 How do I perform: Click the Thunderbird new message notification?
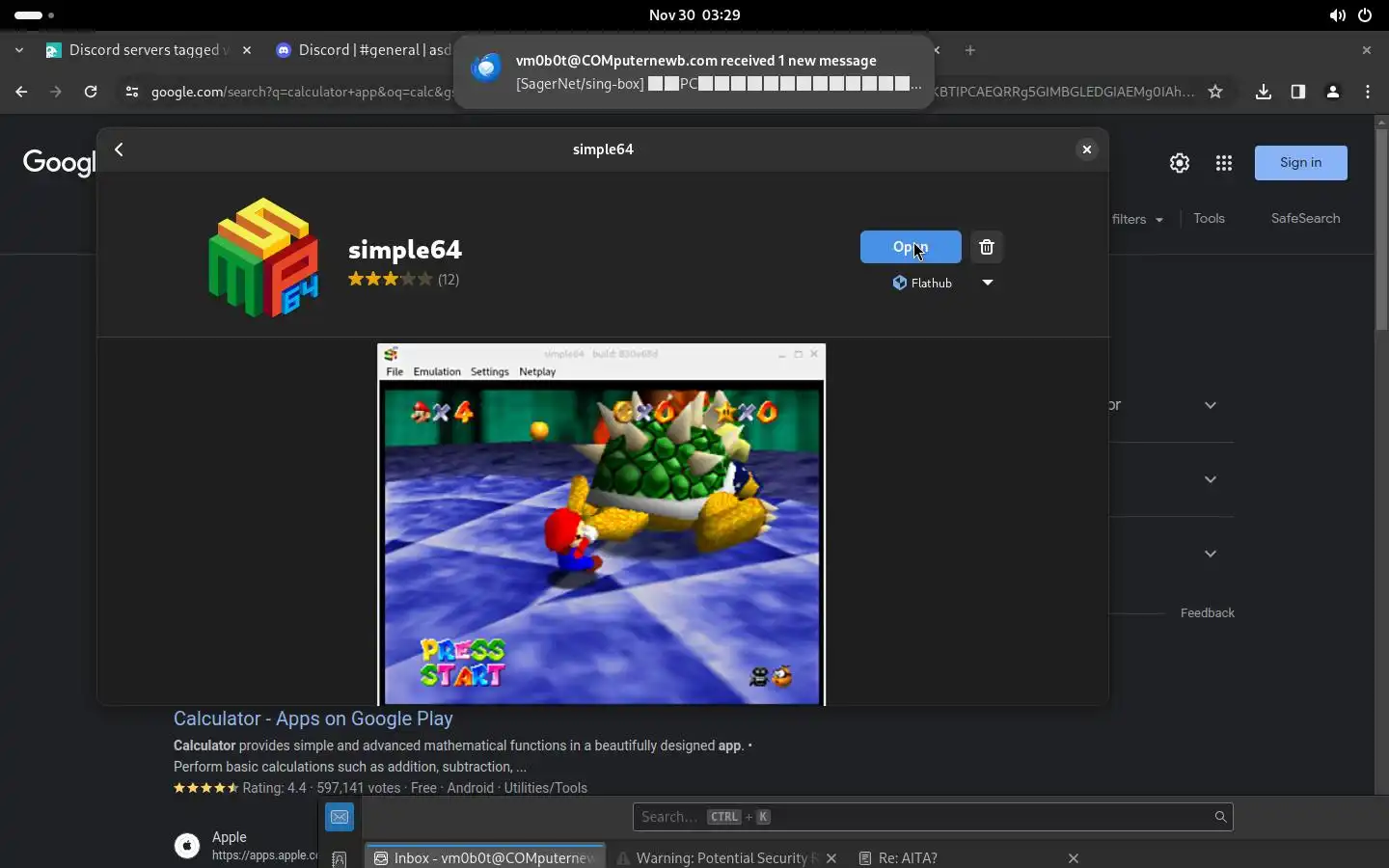tap(694, 72)
